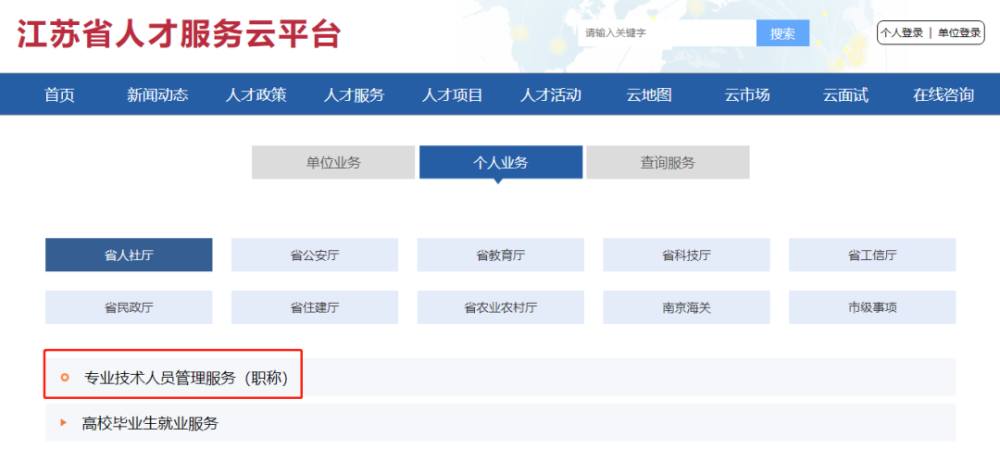Screen dimensions: 1000x449
Task: Open 人才服务 navigation item
Action: pos(354,95)
